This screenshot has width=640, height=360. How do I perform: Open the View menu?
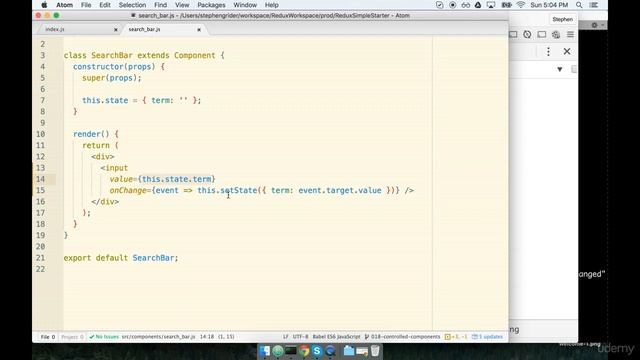click(182, 5)
